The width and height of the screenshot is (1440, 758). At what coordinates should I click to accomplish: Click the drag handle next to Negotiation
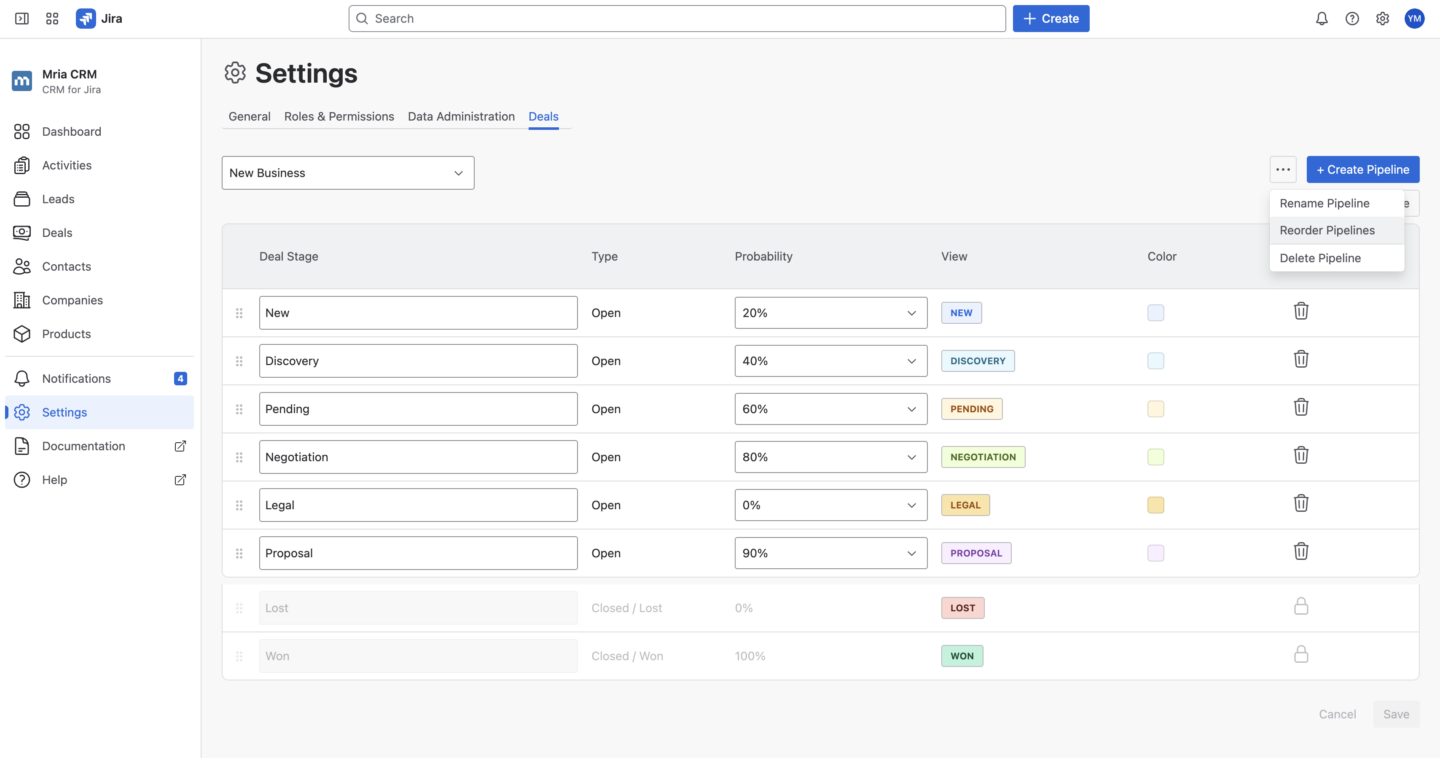239,456
